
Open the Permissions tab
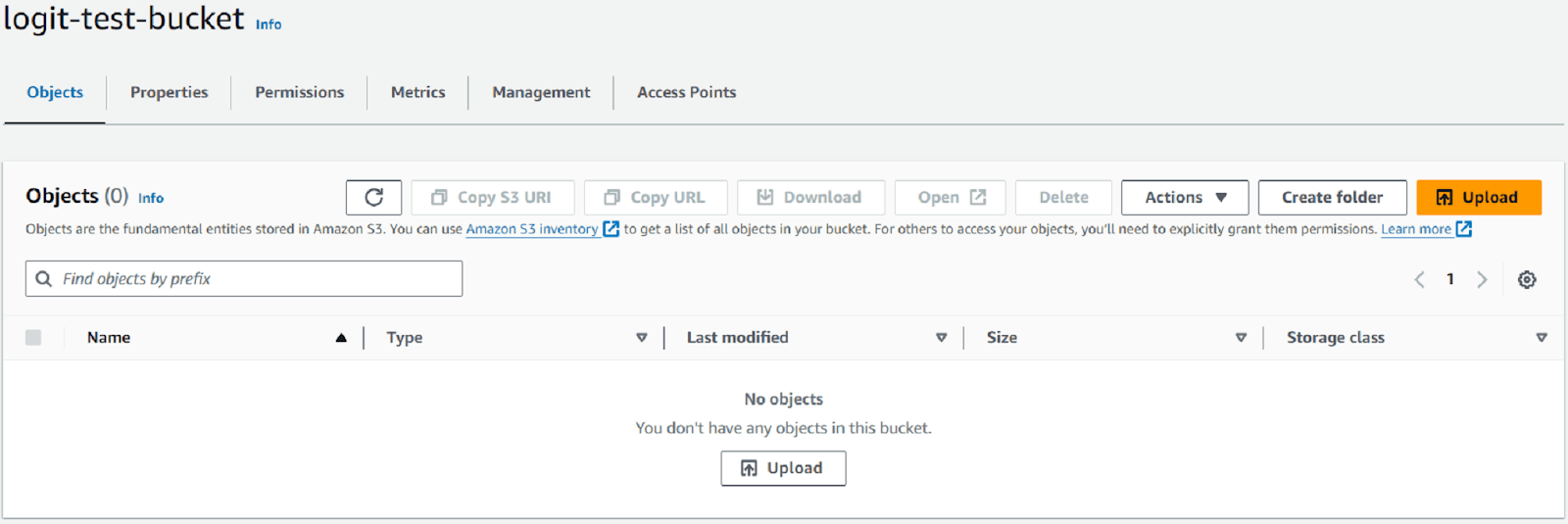pos(300,92)
